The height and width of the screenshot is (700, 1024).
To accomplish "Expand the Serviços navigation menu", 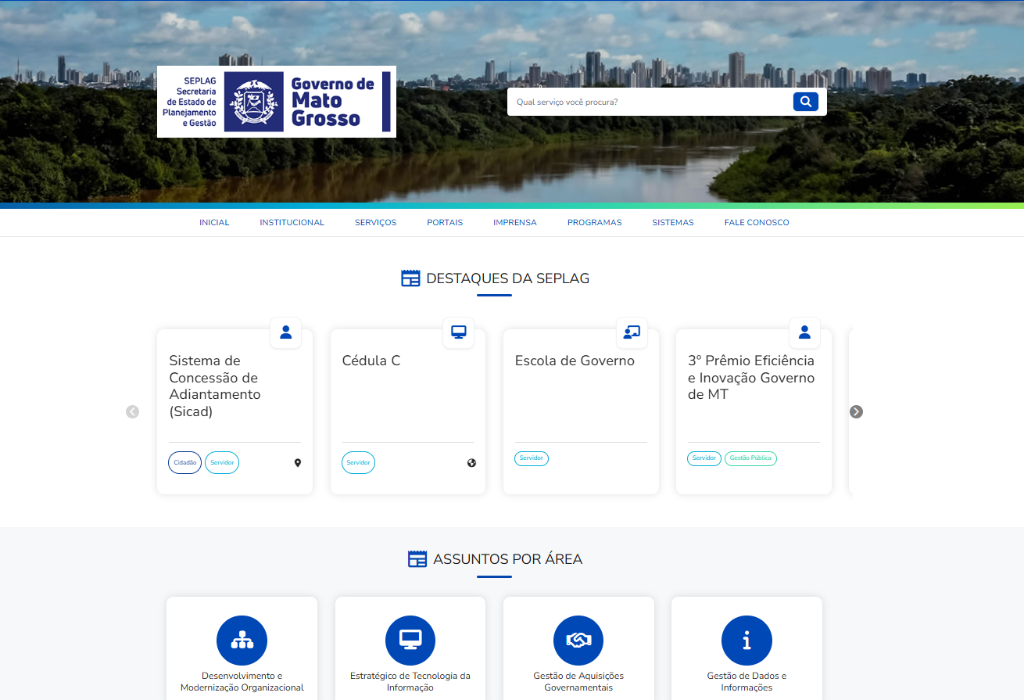I will tap(375, 222).
